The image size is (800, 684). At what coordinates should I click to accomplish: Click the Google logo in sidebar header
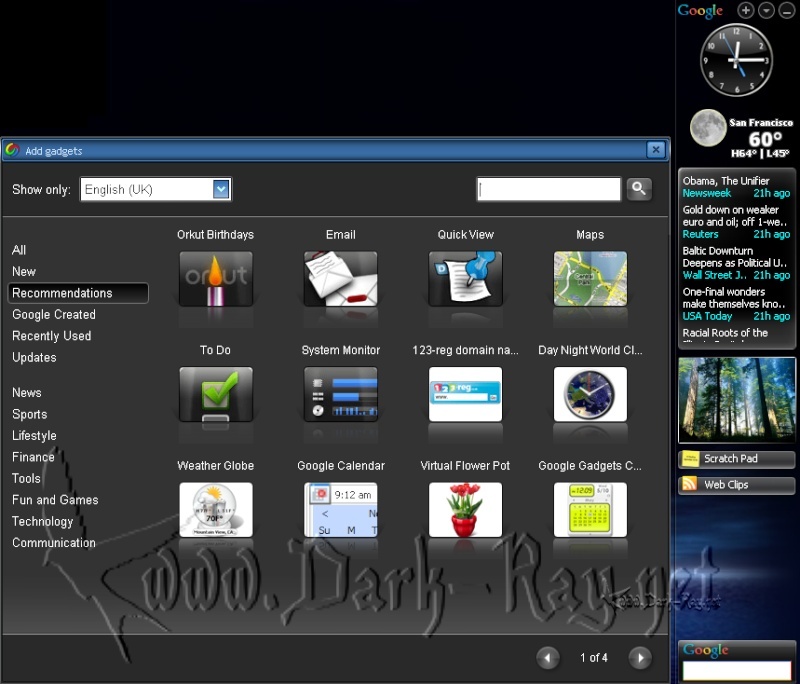click(700, 11)
